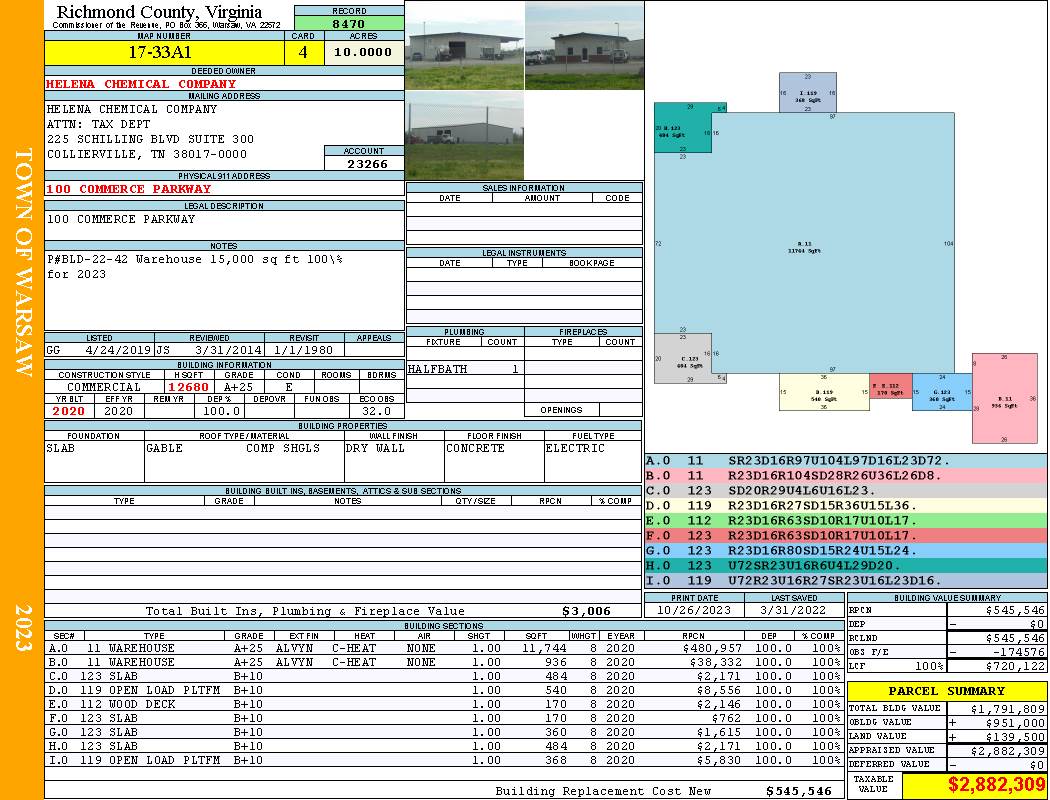This screenshot has height=800, width=1050.
Task: Click the A.0 11 WAREHOUSE building section row
Action: pyautogui.click(x=443, y=648)
